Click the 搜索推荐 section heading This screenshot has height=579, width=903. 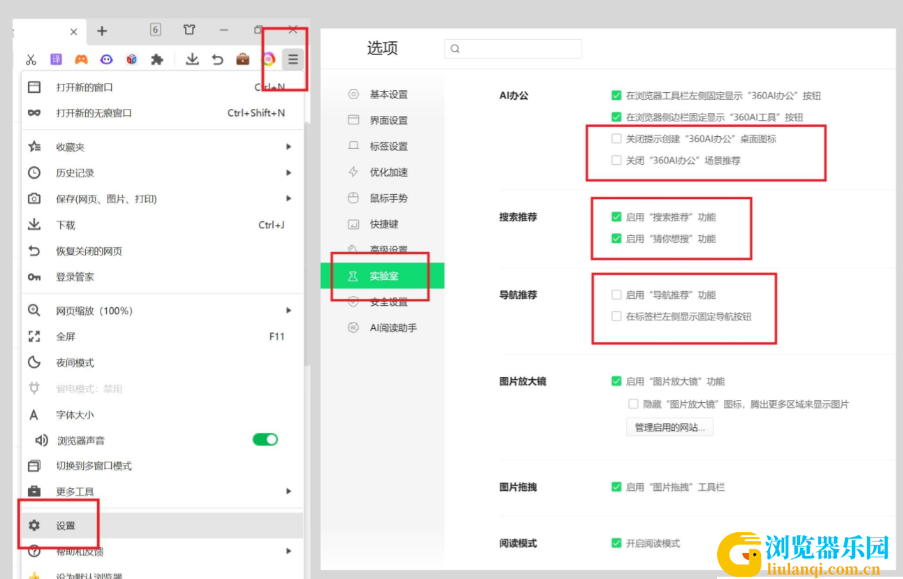pos(518,217)
